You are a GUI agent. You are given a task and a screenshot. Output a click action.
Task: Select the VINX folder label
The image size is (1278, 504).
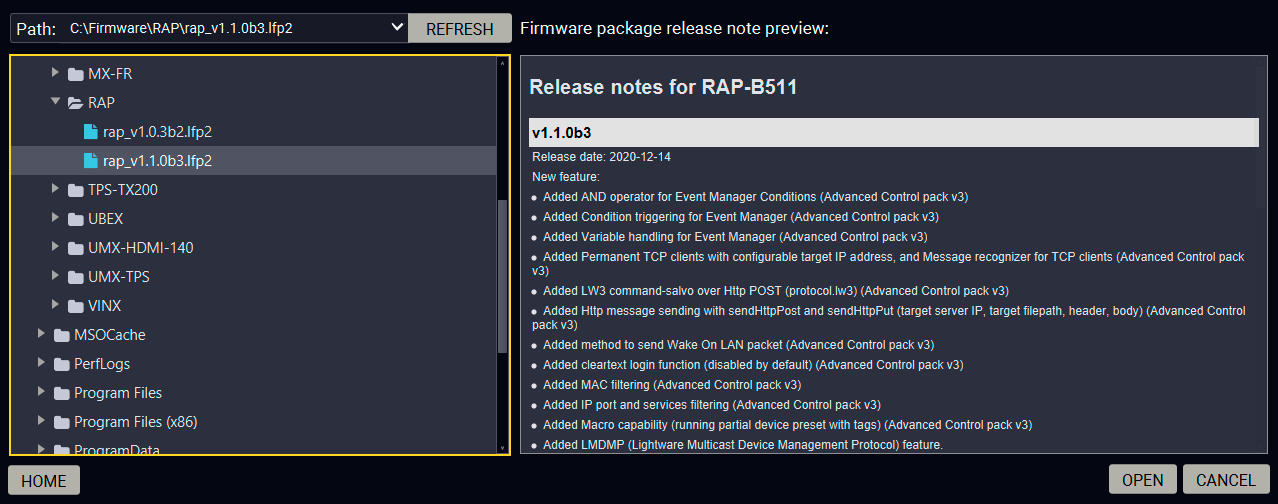coord(105,306)
